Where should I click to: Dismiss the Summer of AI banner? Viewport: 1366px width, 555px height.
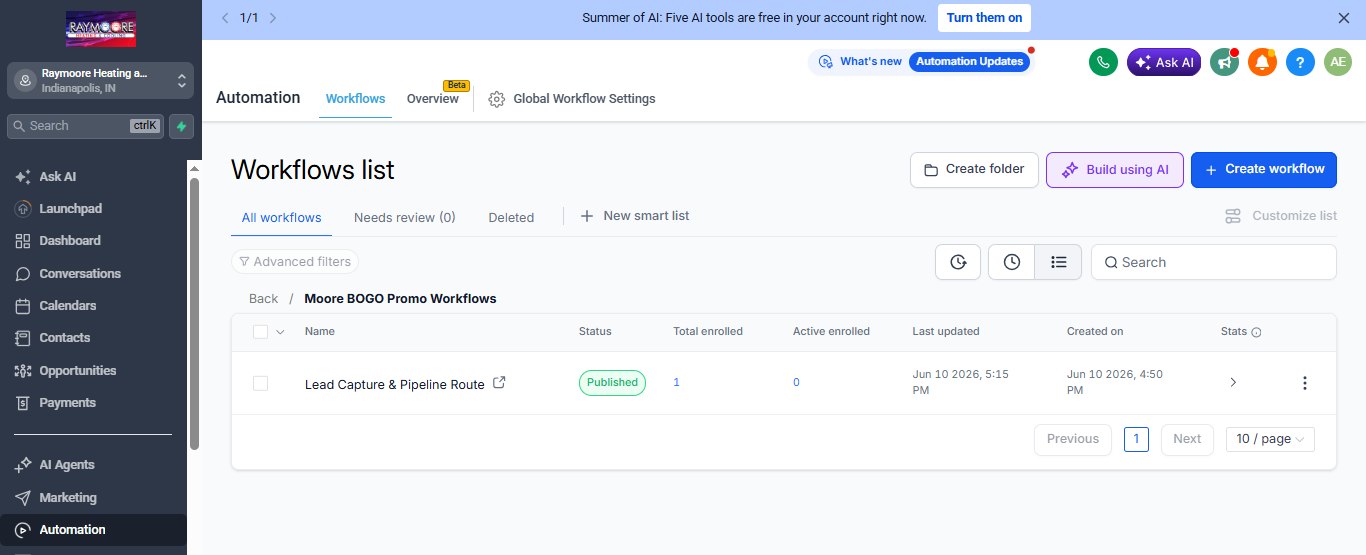pos(1344,18)
